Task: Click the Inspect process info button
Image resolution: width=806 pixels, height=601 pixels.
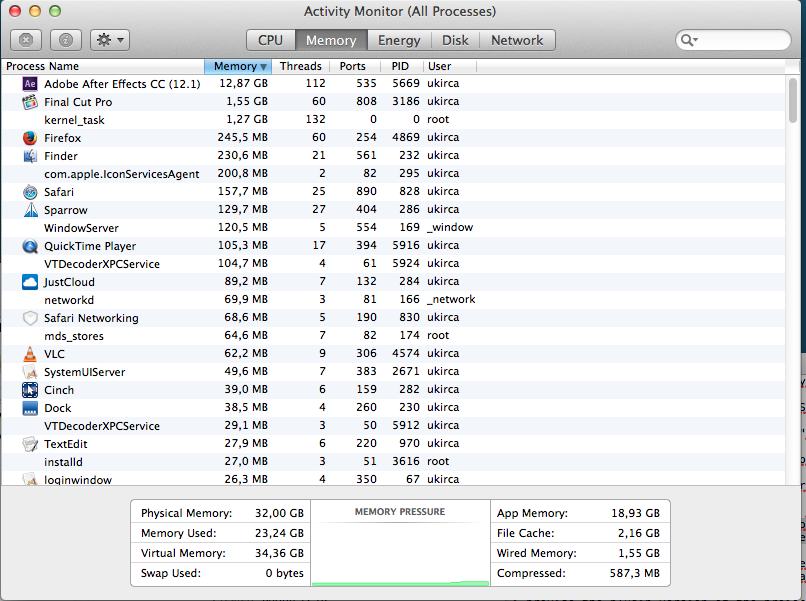Action: 66,40
